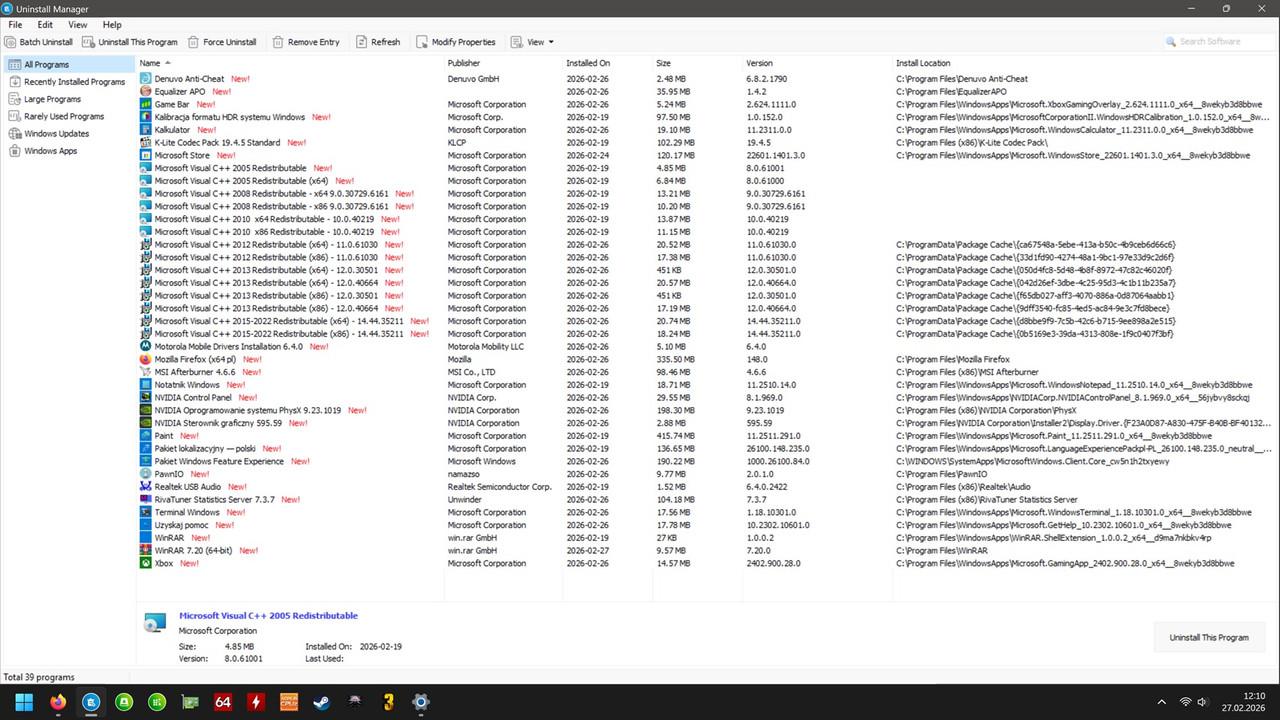Open the View dropdown in toolbar
Viewport: 1280px width, 720px height.
pos(532,42)
